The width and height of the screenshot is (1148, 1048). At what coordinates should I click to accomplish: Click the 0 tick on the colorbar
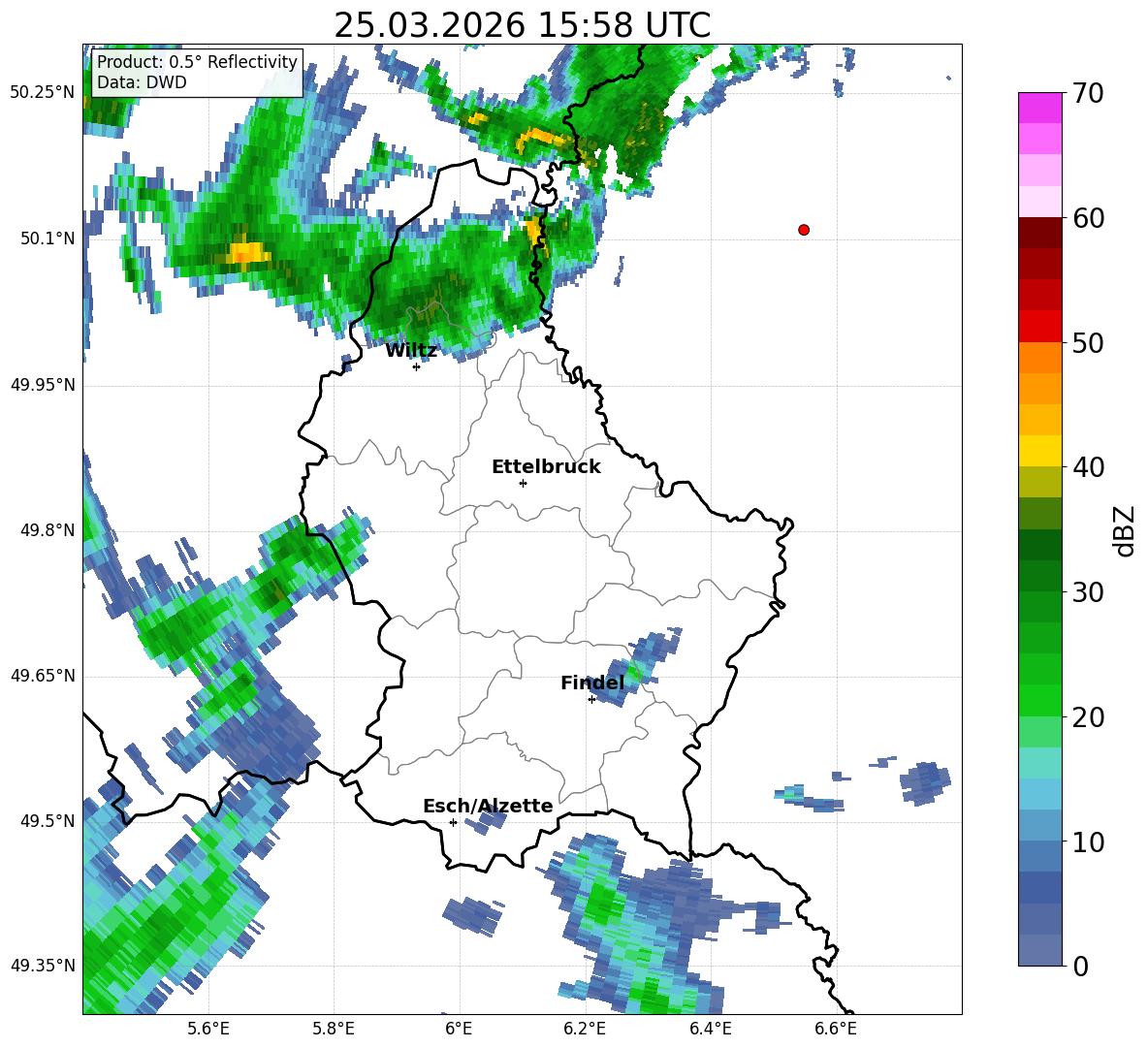[x=1080, y=966]
